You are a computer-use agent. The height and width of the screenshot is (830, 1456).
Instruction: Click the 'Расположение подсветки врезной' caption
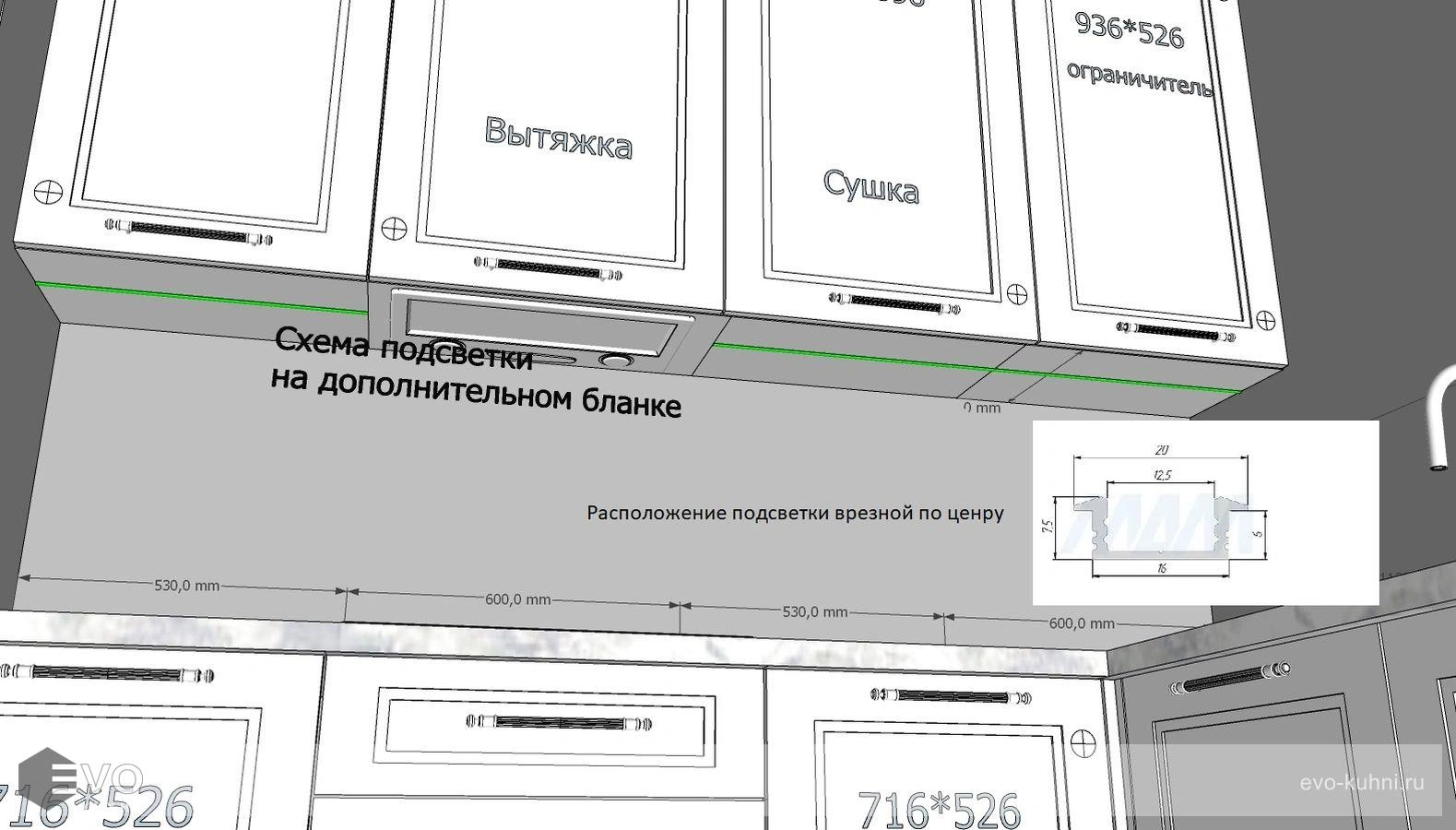[x=795, y=513]
